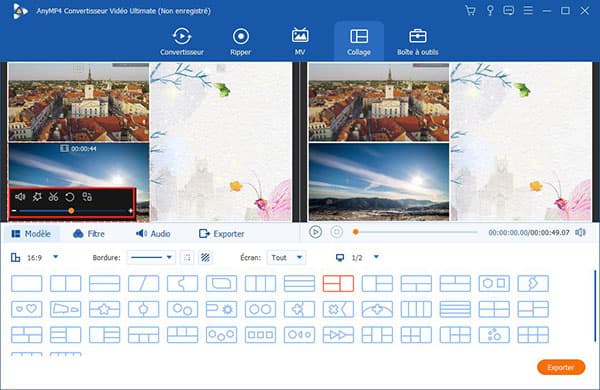Click the template list vertical scrollbar
Image resolution: width=600 pixels, height=390 pixels.
[595, 306]
